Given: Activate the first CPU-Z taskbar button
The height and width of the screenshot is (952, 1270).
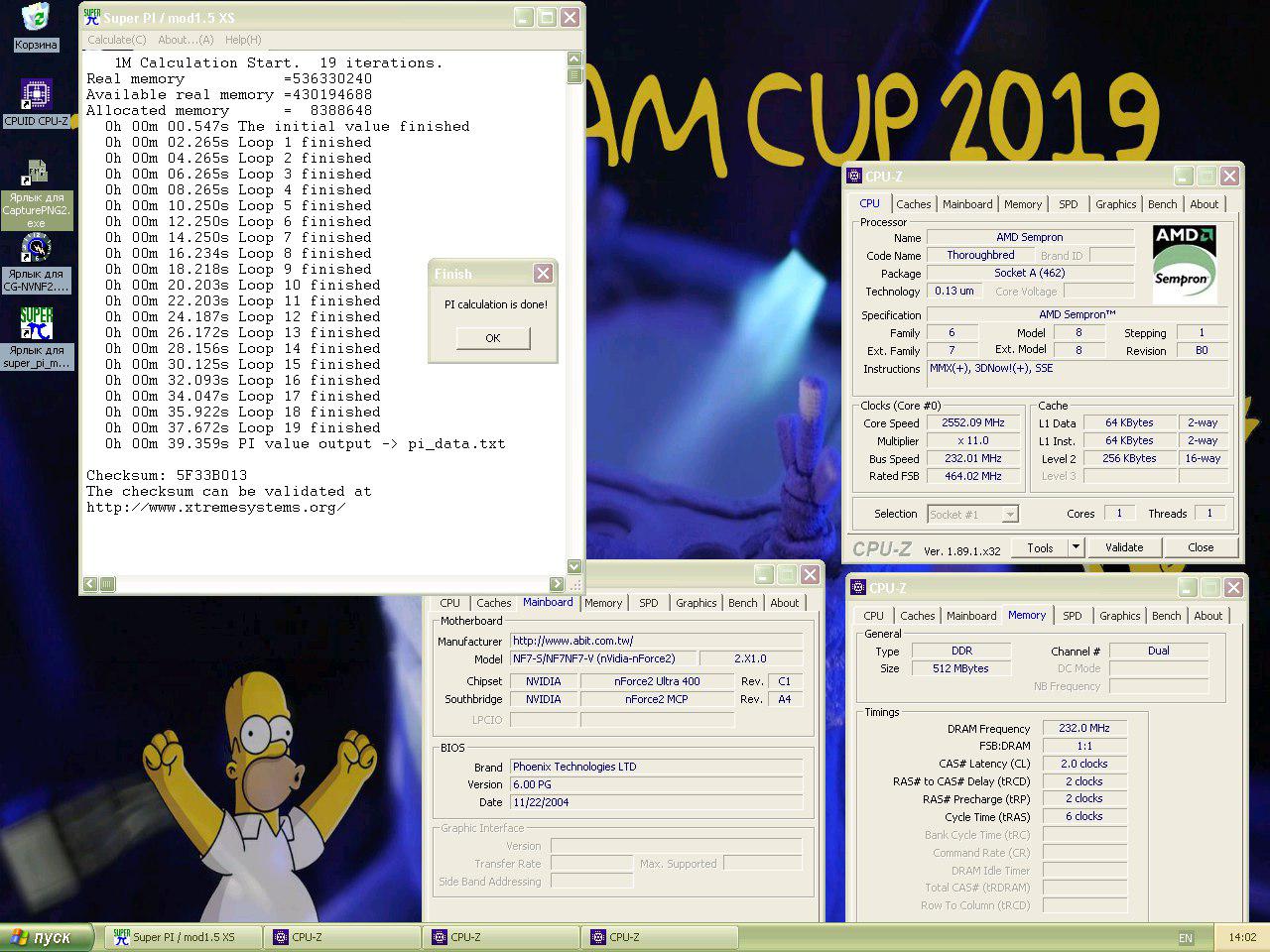Looking at the screenshot, I should pyautogui.click(x=341, y=937).
